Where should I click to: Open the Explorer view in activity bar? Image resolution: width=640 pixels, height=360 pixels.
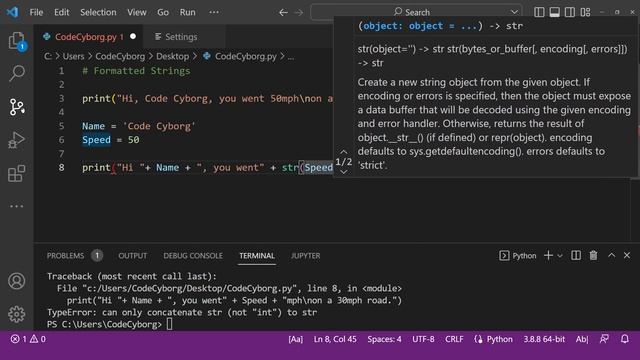pos(17,41)
